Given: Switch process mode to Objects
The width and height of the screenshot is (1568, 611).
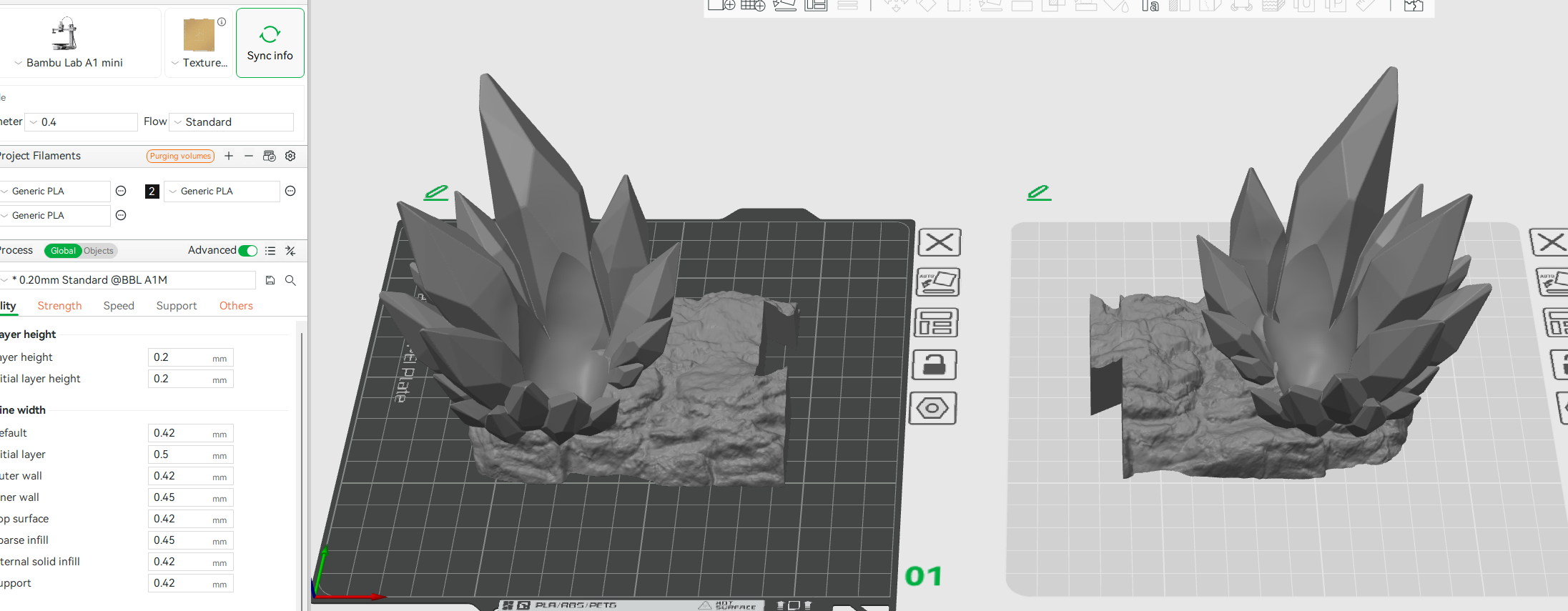Looking at the screenshot, I should 99,251.
